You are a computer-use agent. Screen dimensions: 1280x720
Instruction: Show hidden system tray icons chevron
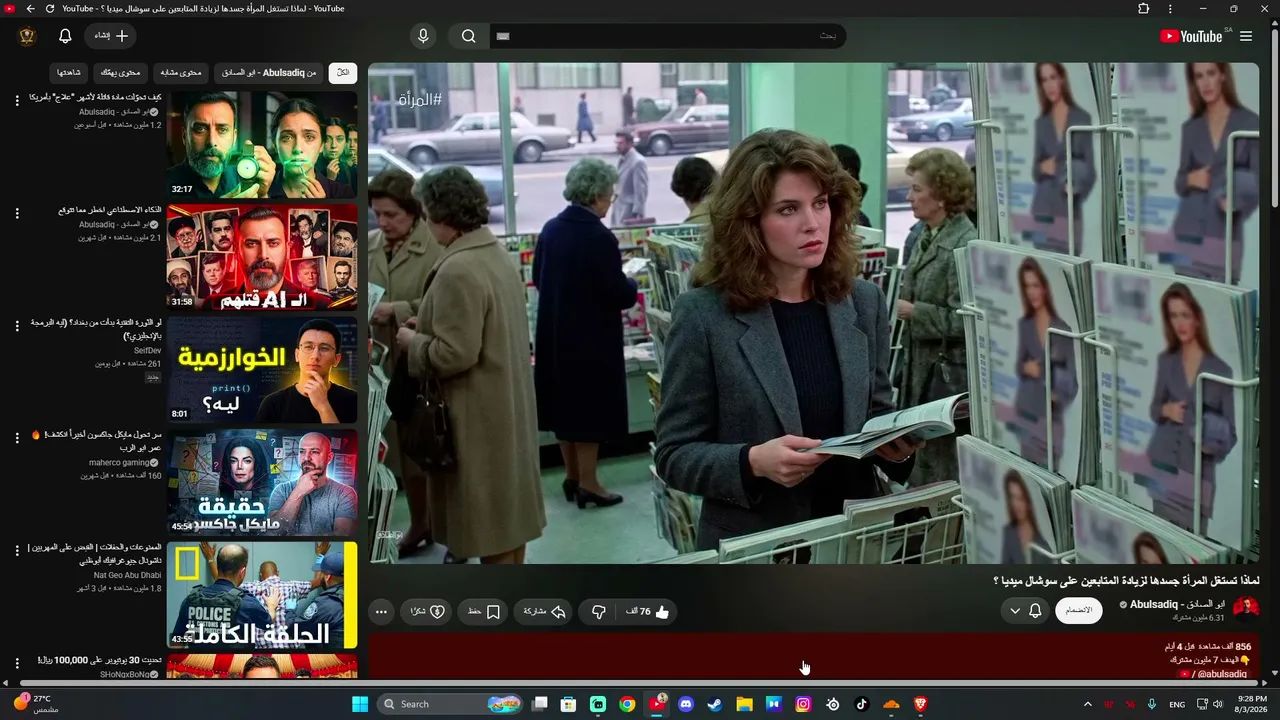click(x=1088, y=704)
